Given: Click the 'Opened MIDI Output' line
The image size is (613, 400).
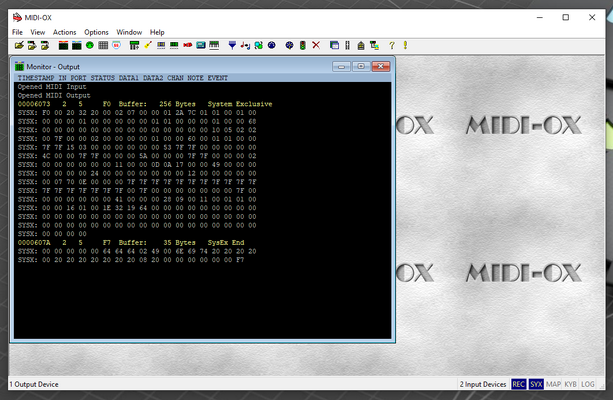Looking at the screenshot, I should pos(54,95).
